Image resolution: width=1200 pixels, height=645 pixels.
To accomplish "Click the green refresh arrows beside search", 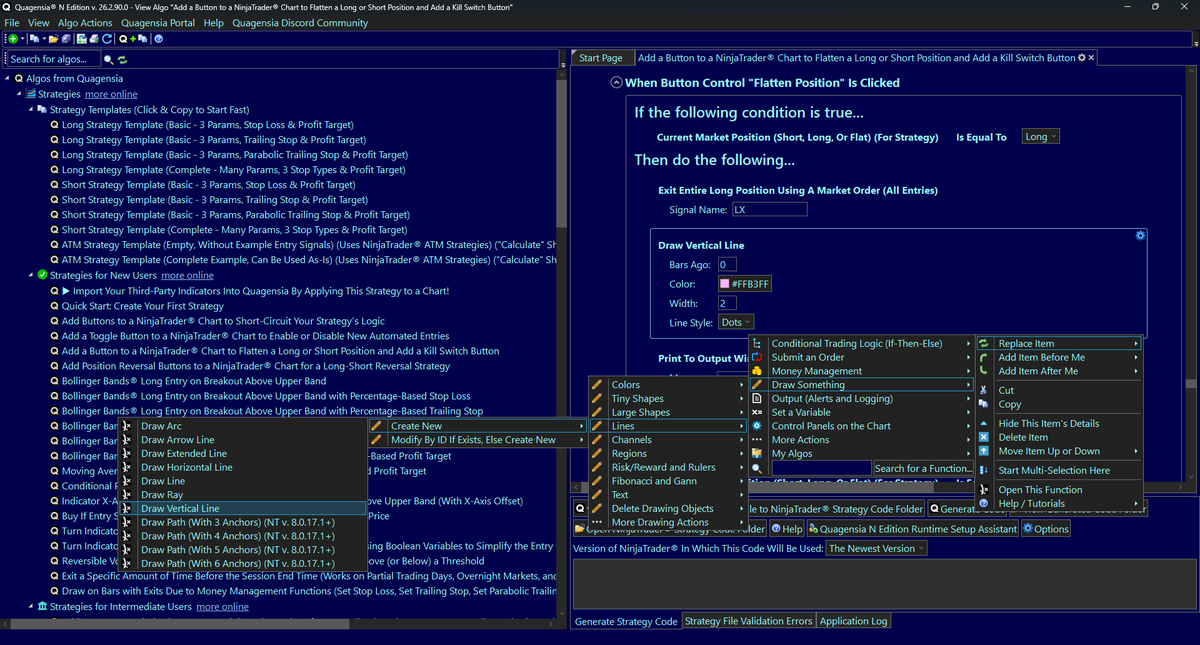I will [x=122, y=59].
